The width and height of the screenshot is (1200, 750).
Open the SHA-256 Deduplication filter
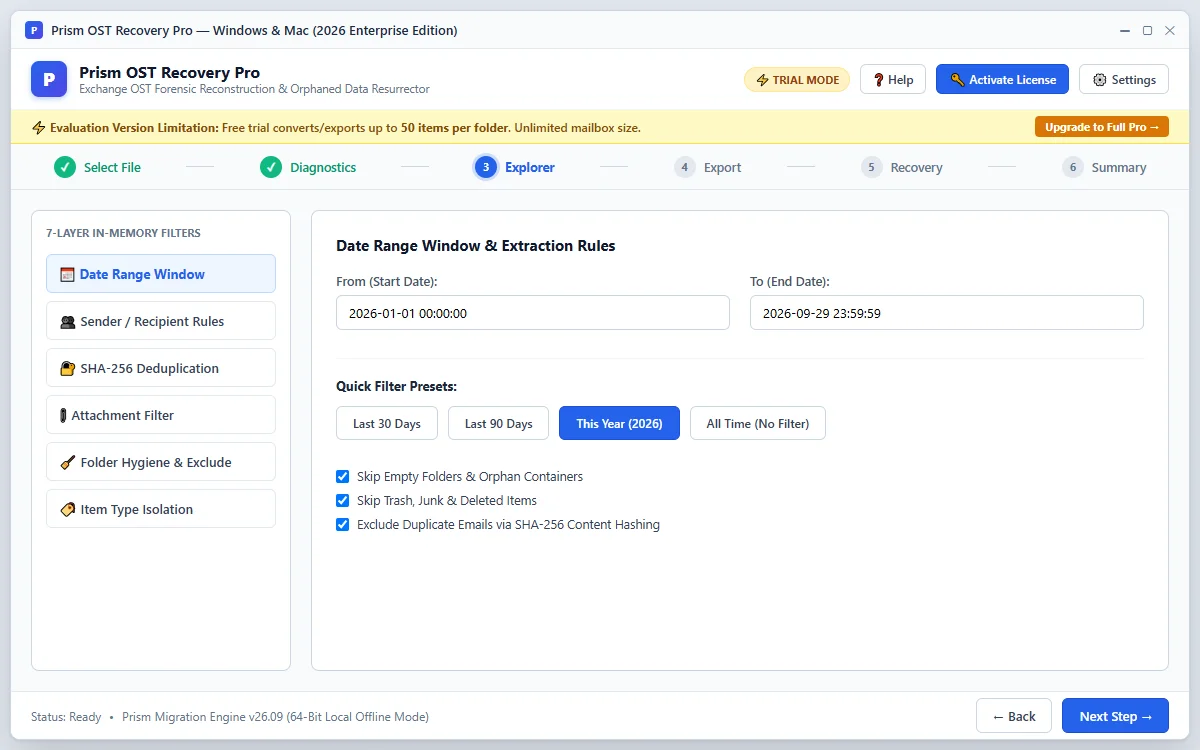point(161,368)
